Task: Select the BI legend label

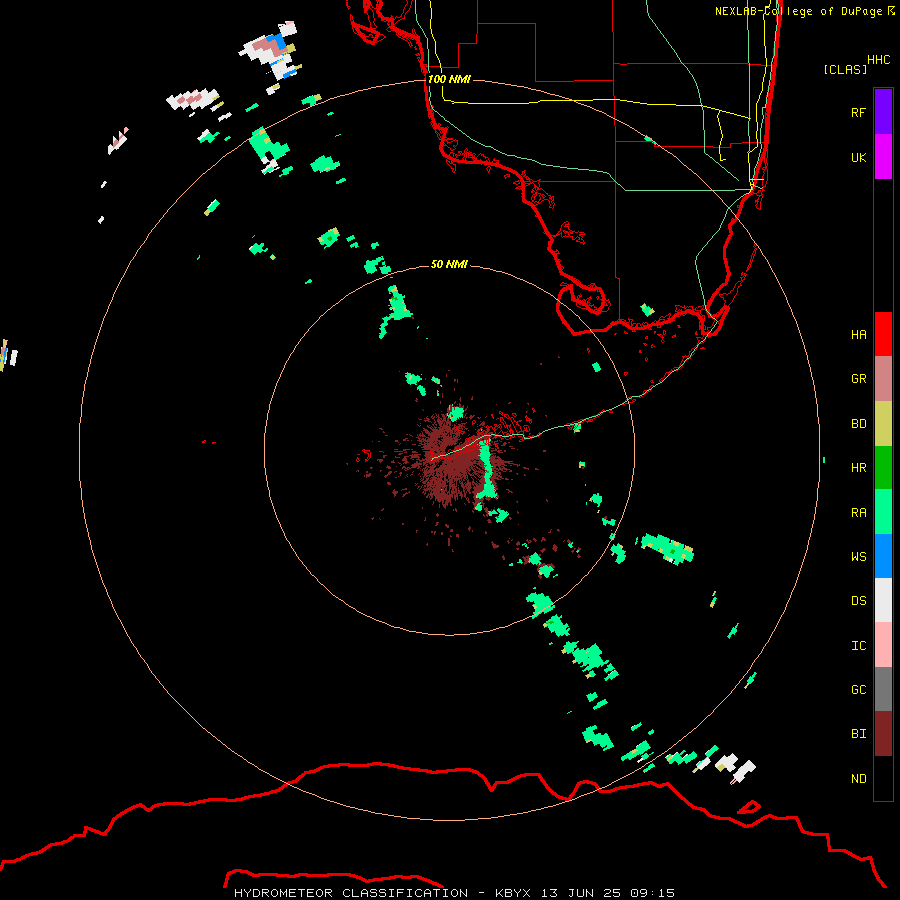Action: pyautogui.click(x=858, y=734)
